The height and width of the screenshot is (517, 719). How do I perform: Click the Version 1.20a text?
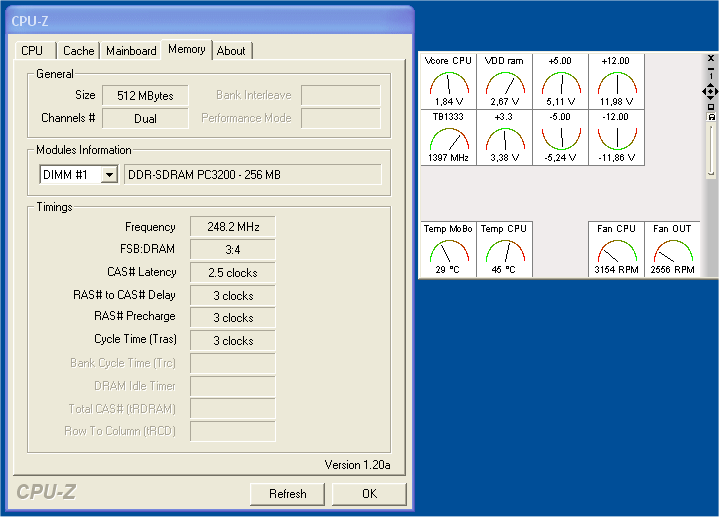pos(357,465)
